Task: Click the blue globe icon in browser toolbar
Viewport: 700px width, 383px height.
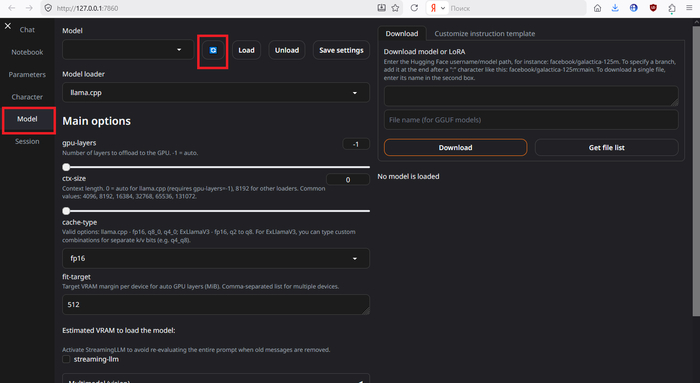Action: (633, 8)
